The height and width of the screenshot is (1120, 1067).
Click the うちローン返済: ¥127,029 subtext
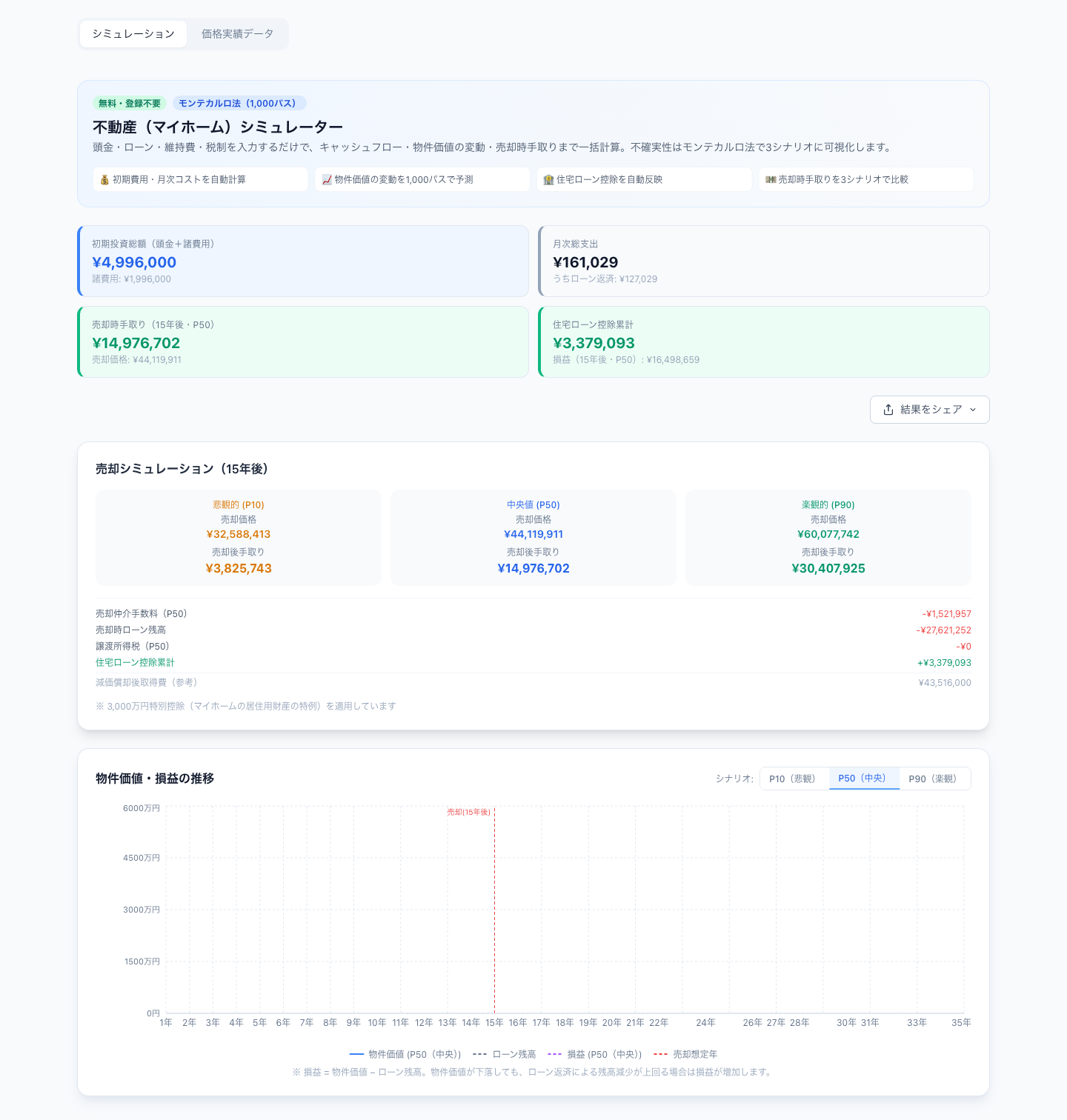[x=605, y=279]
